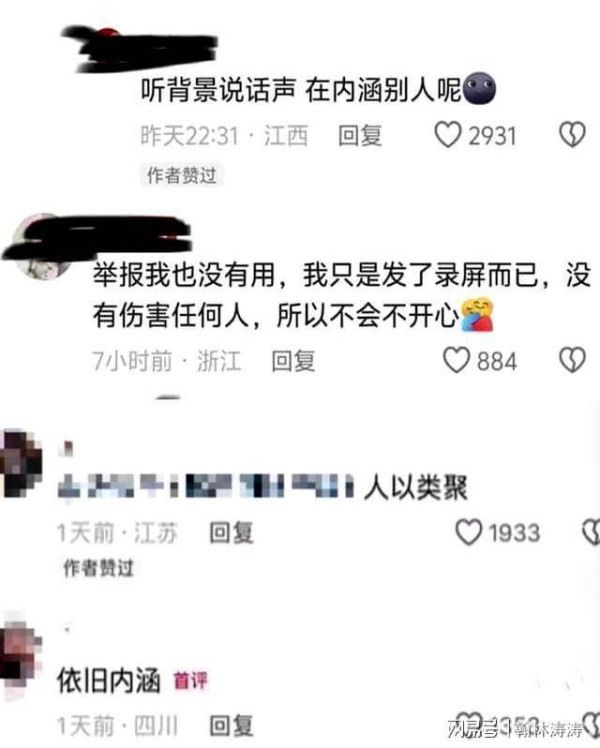The width and height of the screenshot is (600, 748).
Task: Reply to the Jiangsu 人以类聚 comment
Action: (231, 532)
